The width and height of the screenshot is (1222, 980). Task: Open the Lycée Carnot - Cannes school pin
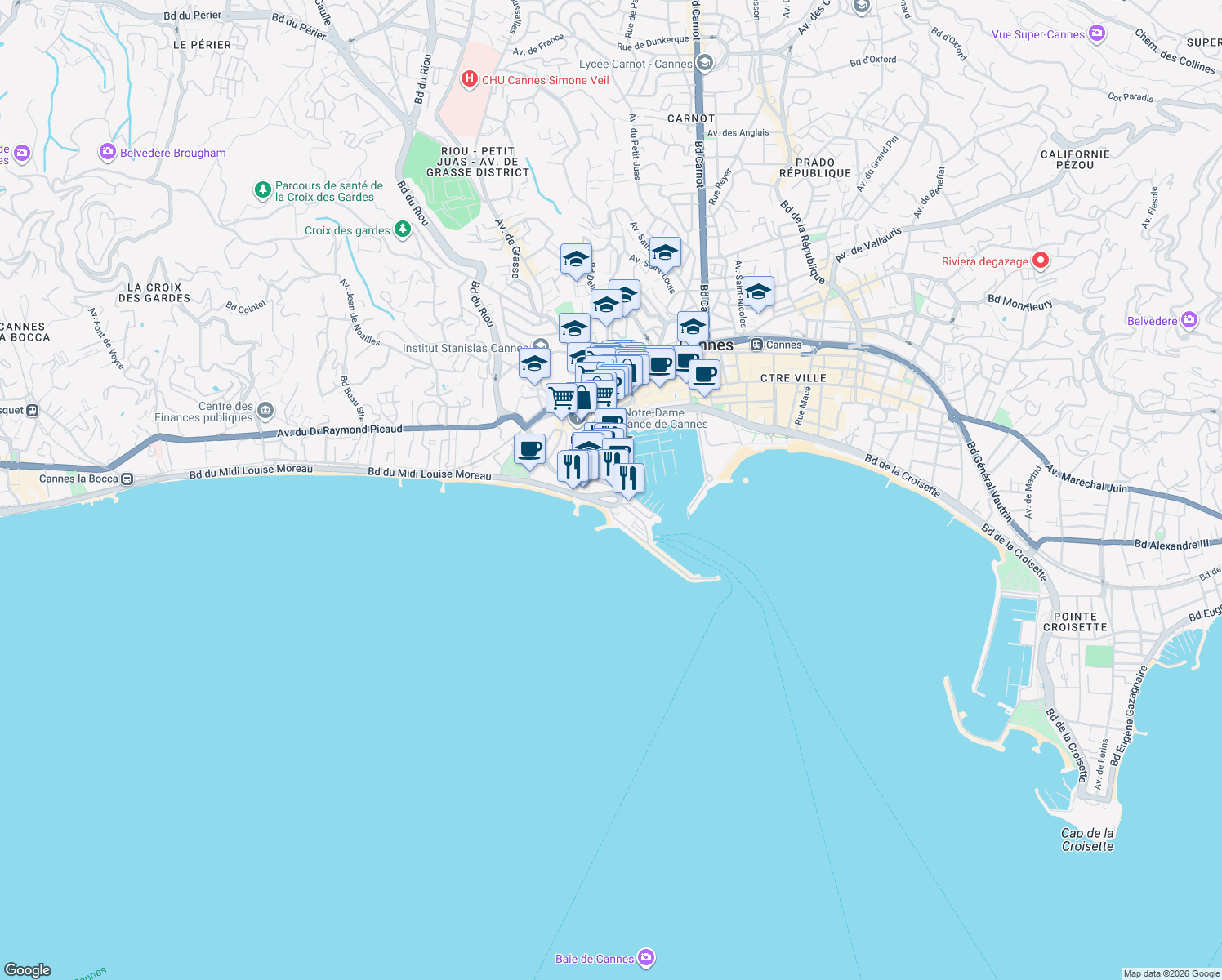click(705, 63)
